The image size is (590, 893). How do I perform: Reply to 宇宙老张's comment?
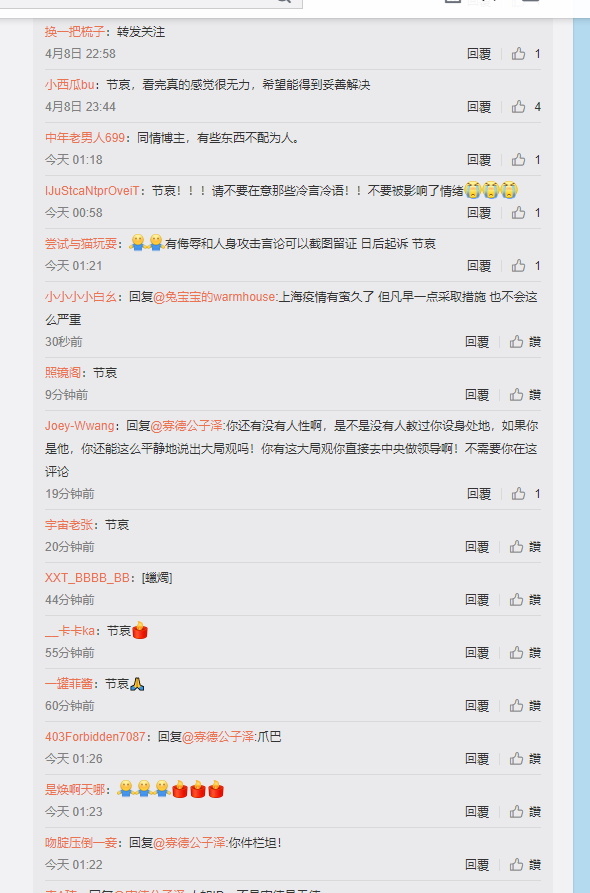477,547
